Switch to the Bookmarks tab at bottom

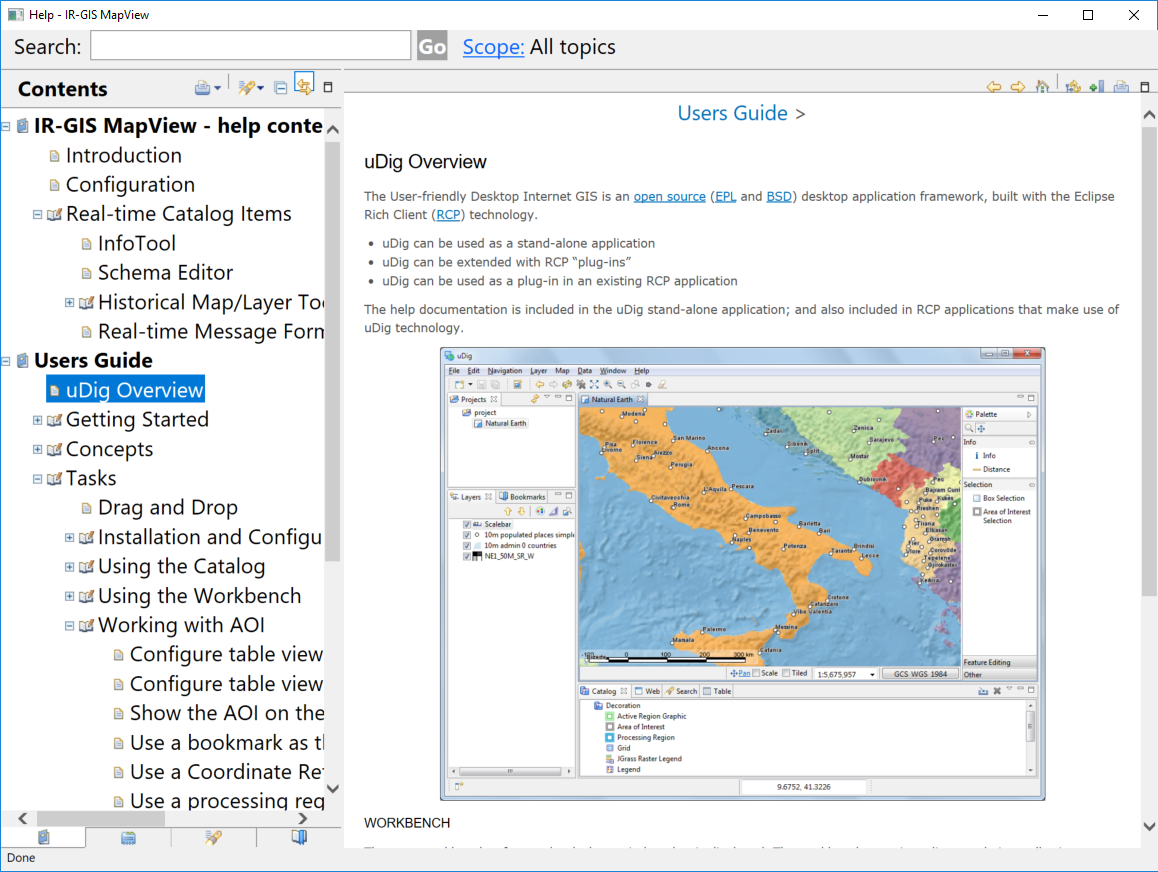[299, 838]
